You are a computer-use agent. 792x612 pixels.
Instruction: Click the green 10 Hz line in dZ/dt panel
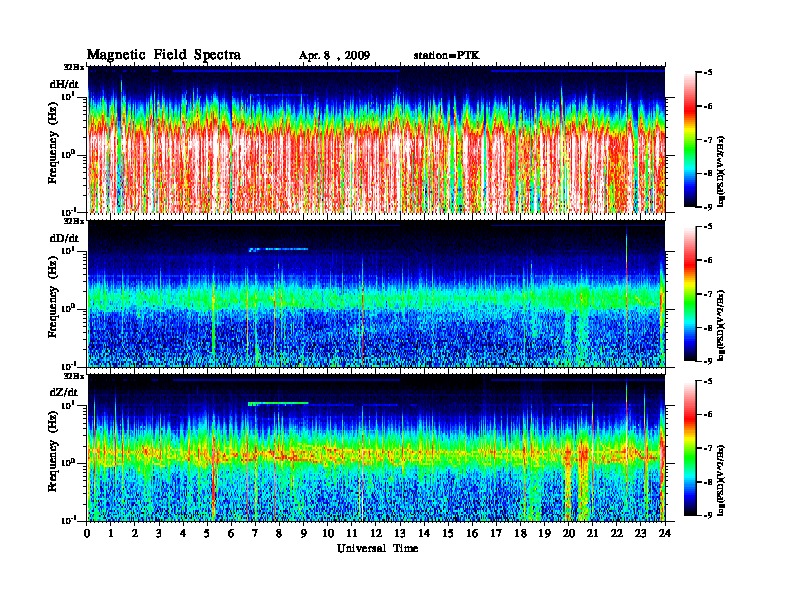pos(278,403)
